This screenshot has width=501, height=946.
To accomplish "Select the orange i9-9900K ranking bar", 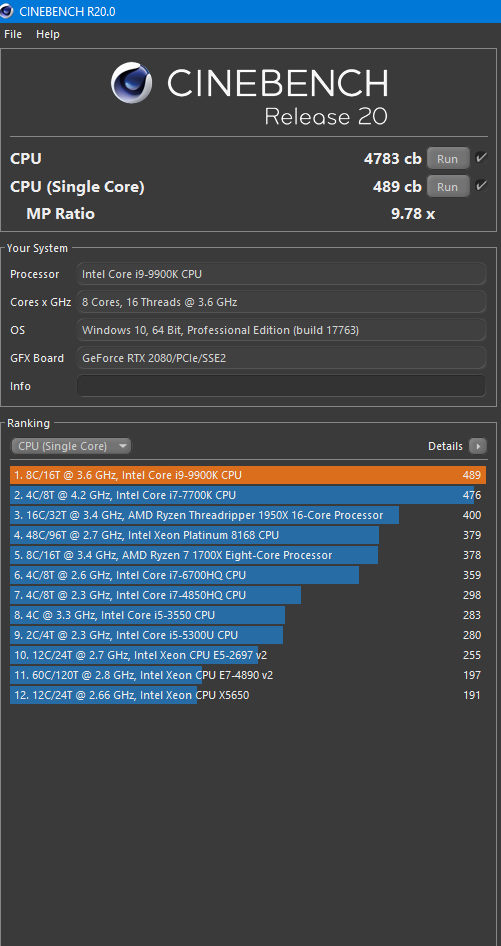I will point(248,475).
